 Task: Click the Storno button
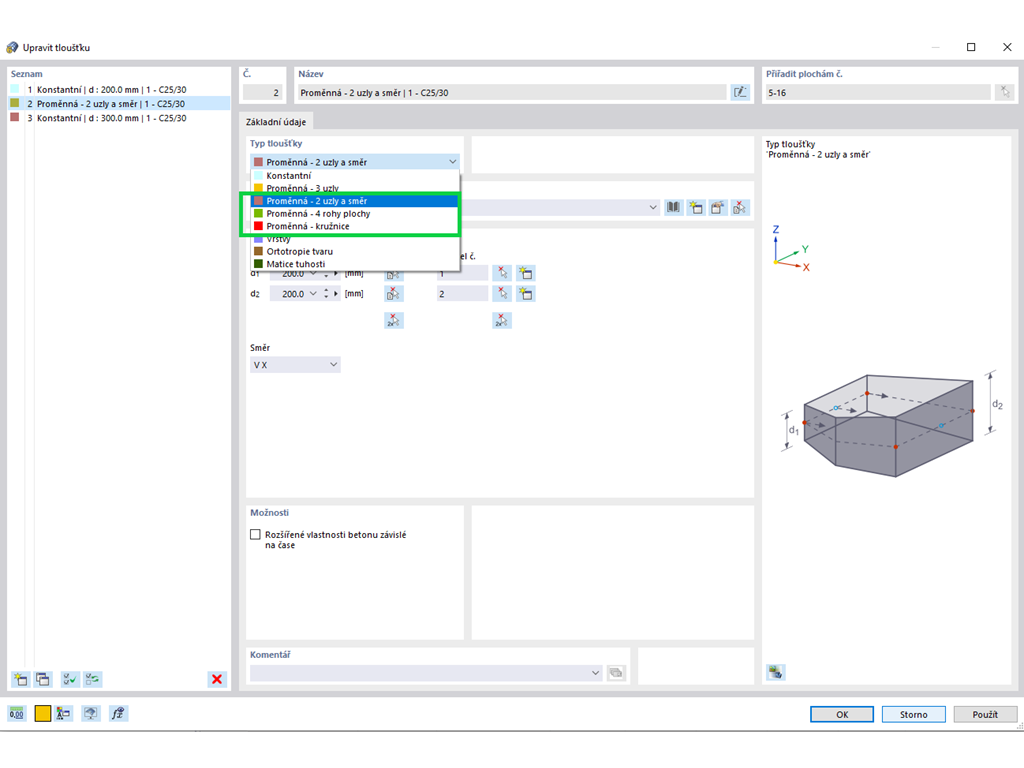[x=914, y=714]
